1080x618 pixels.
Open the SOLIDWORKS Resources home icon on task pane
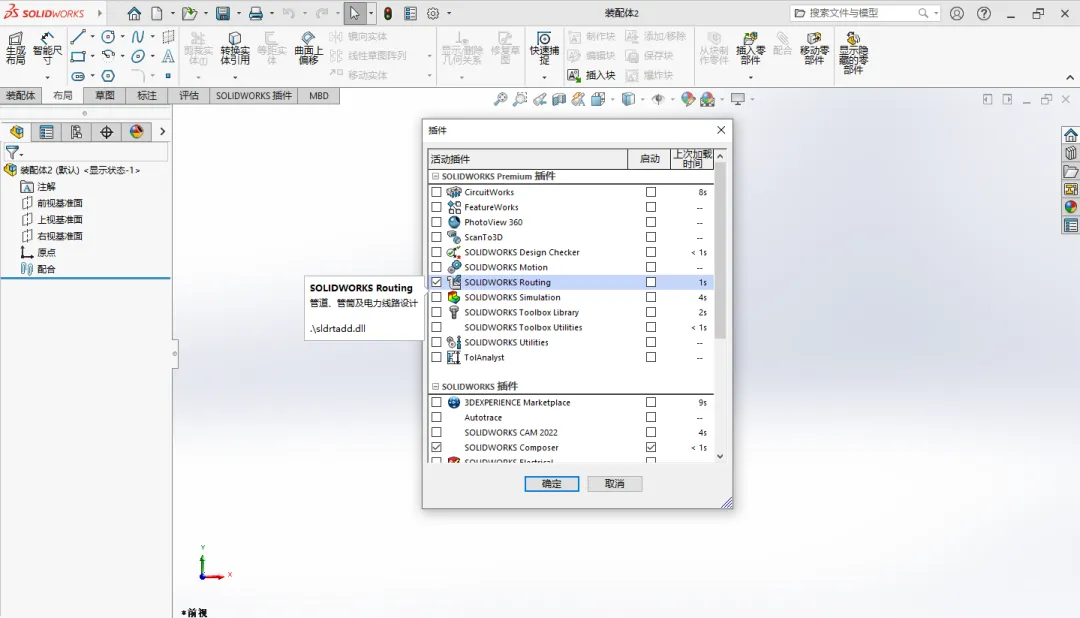pyautogui.click(x=1070, y=135)
